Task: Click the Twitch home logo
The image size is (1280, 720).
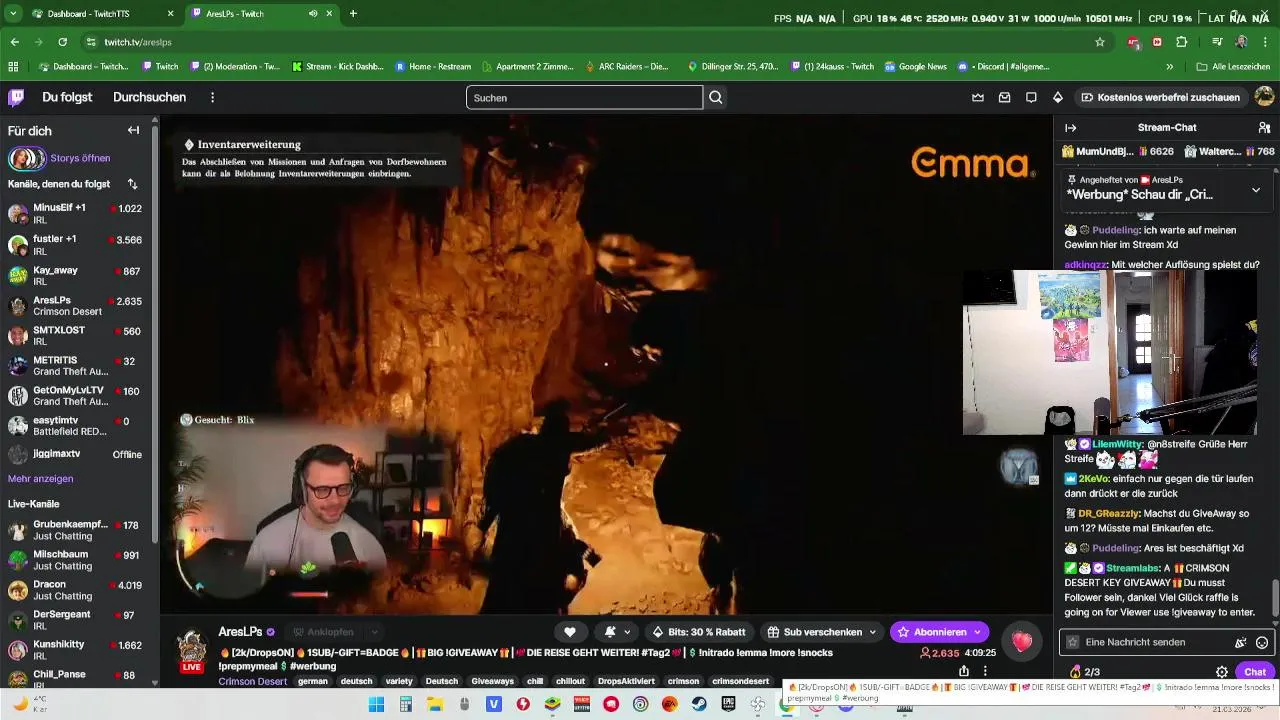Action: (x=16, y=97)
